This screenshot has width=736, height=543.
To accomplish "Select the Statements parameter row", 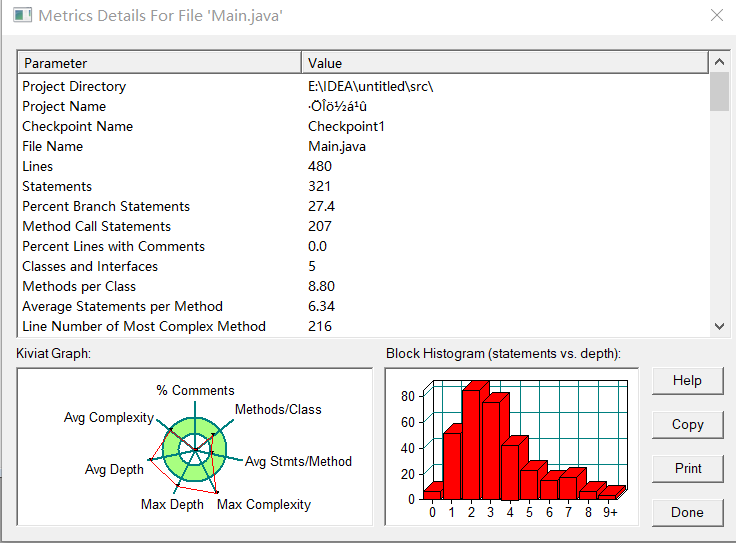I will pos(364,186).
